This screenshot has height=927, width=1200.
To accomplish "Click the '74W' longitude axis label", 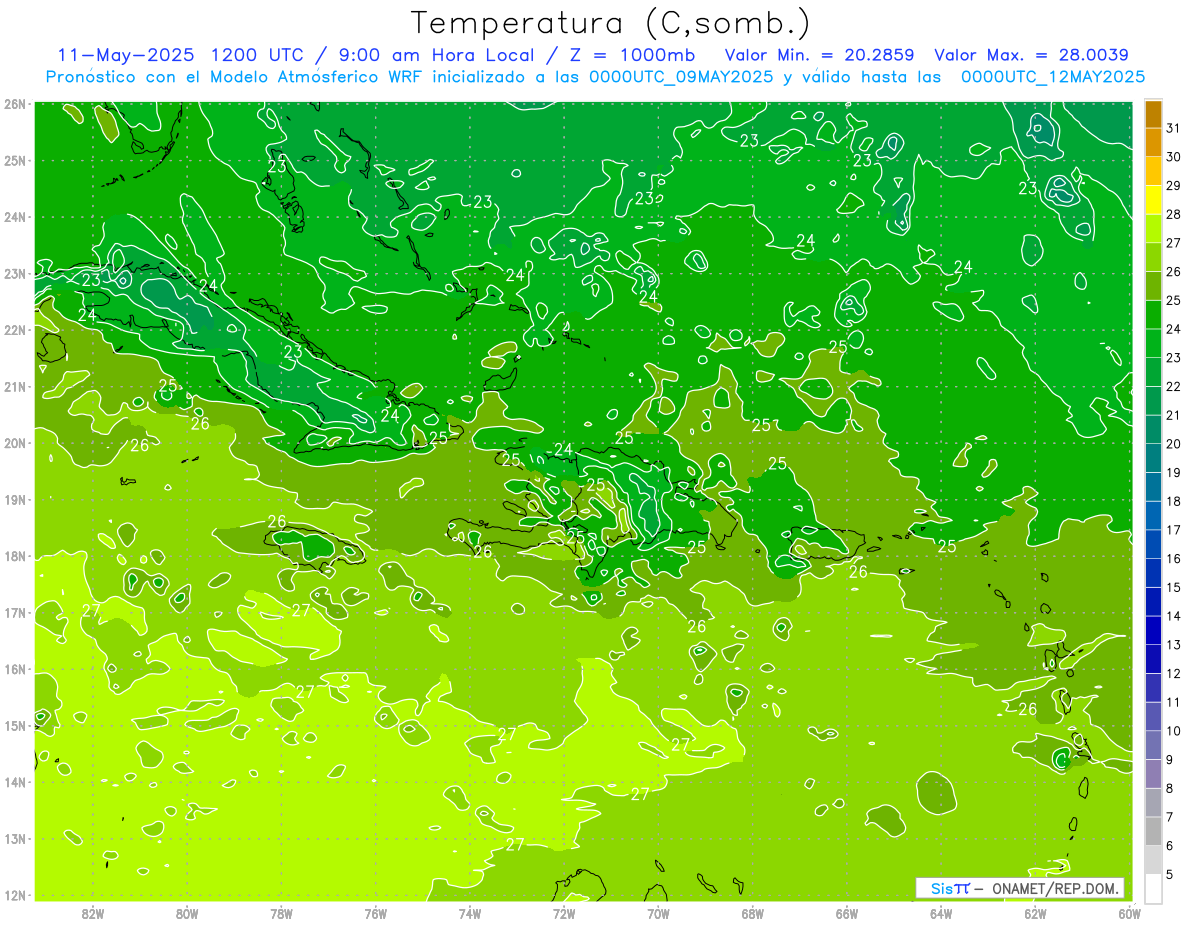I will coord(470,913).
